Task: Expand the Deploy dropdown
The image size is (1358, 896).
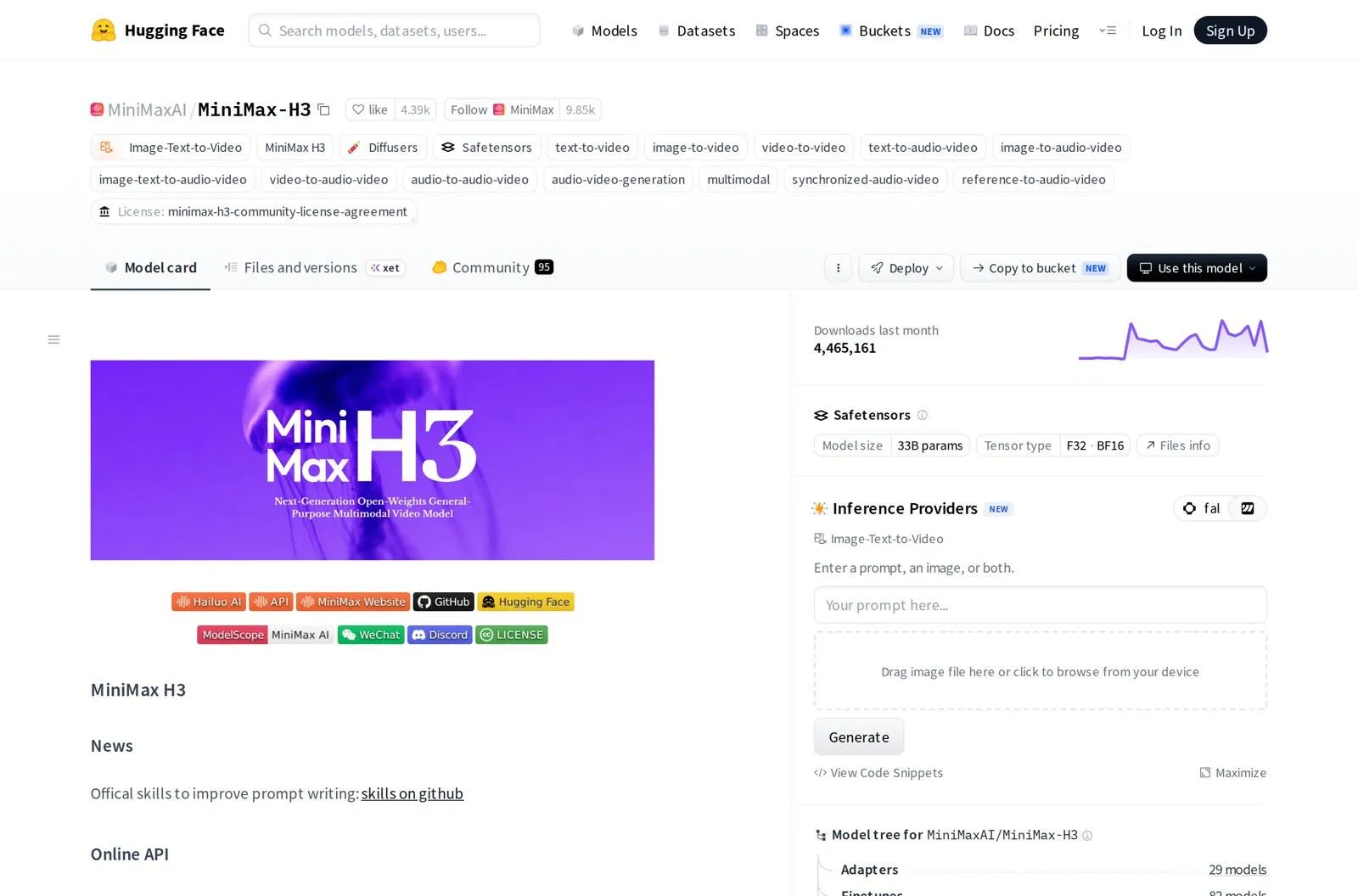Action: (x=906, y=268)
